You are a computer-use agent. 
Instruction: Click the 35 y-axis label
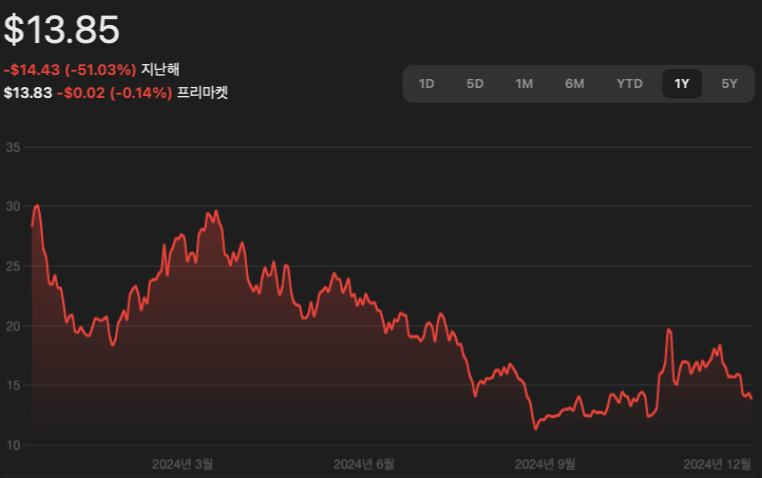13,147
